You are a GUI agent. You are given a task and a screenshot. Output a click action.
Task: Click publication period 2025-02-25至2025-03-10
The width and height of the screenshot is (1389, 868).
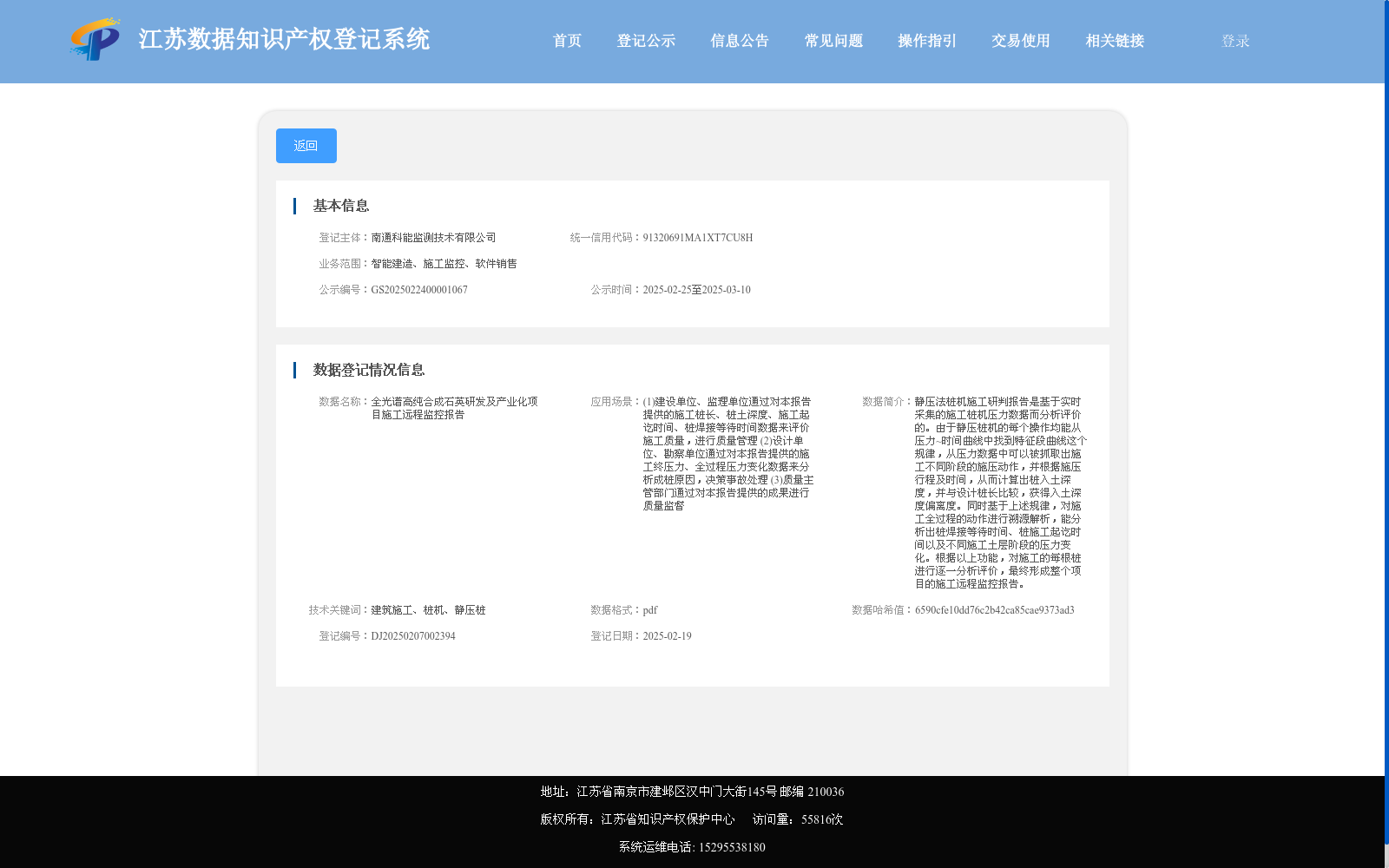click(x=696, y=290)
